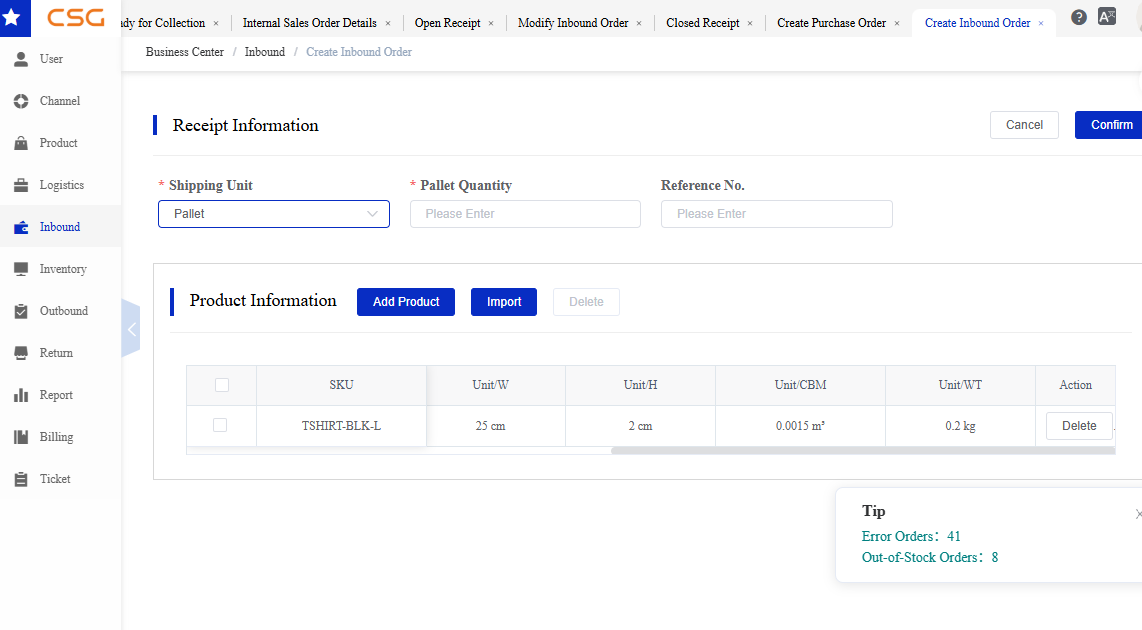Open the Product menu label
The width and height of the screenshot is (1142, 630).
(x=58, y=143)
